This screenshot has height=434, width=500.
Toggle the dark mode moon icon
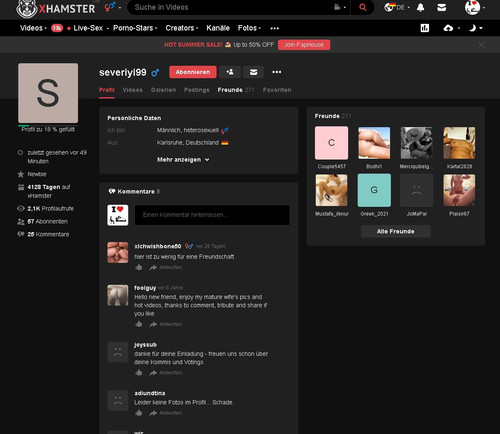476,28
